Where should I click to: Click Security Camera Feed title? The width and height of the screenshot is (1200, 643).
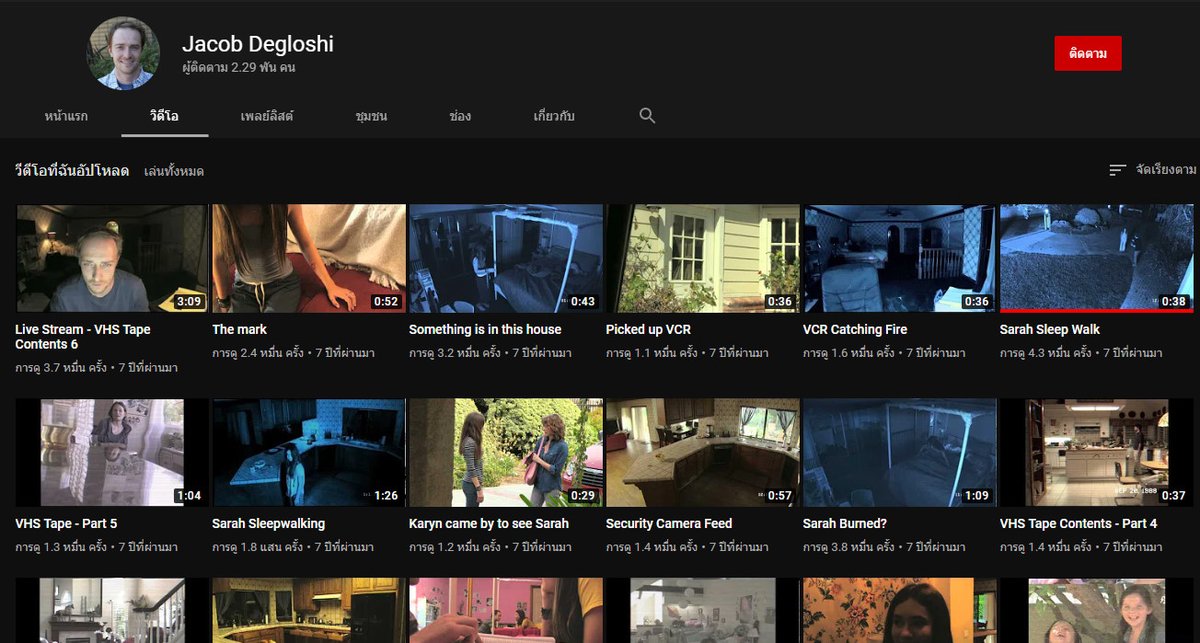[x=669, y=523]
